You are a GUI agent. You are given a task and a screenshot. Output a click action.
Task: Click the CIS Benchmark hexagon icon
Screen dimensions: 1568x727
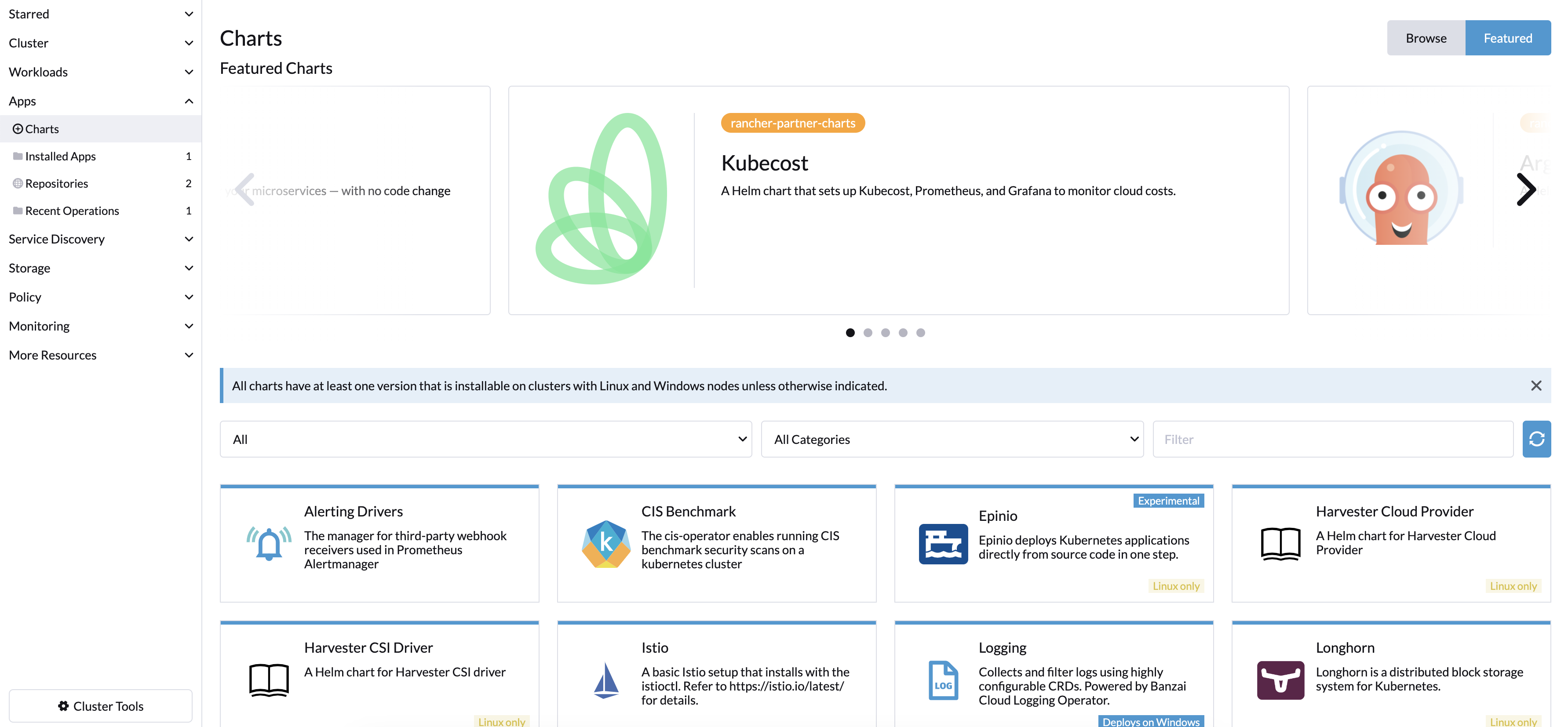pos(605,543)
